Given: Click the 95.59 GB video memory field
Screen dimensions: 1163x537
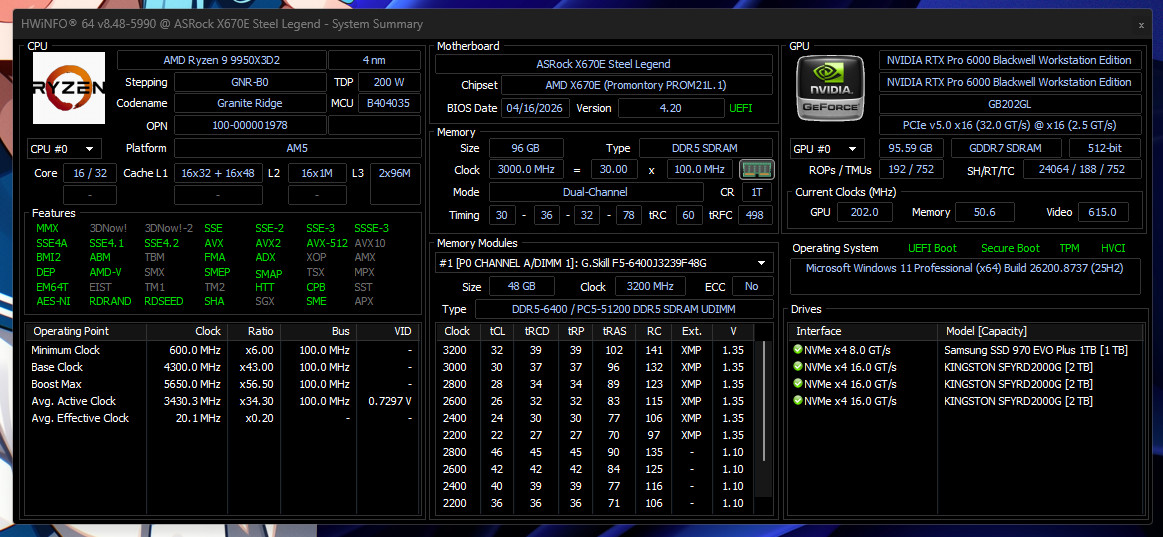Looking at the screenshot, I should pos(912,148).
